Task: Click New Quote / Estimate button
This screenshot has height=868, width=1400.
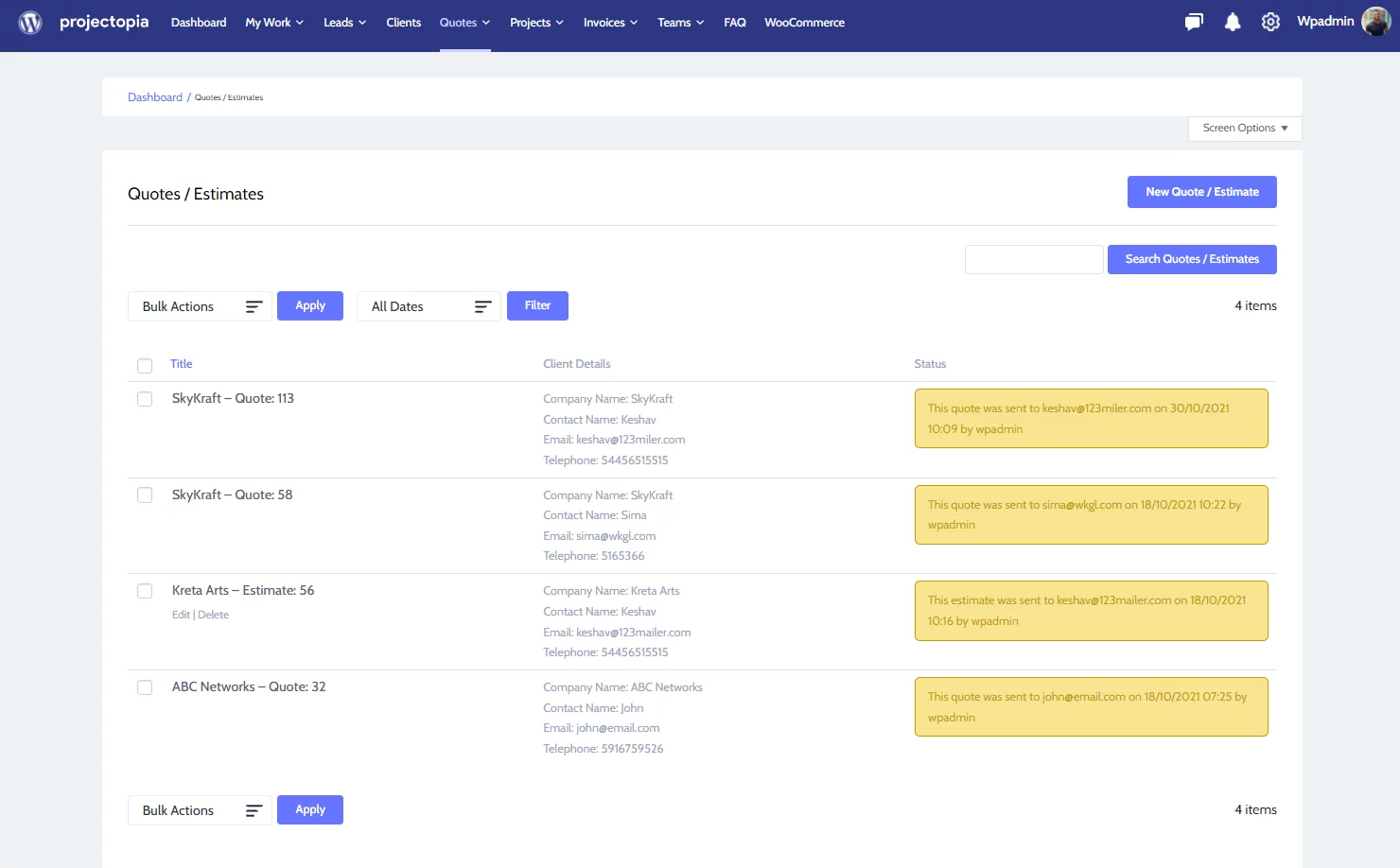Action: (1201, 192)
